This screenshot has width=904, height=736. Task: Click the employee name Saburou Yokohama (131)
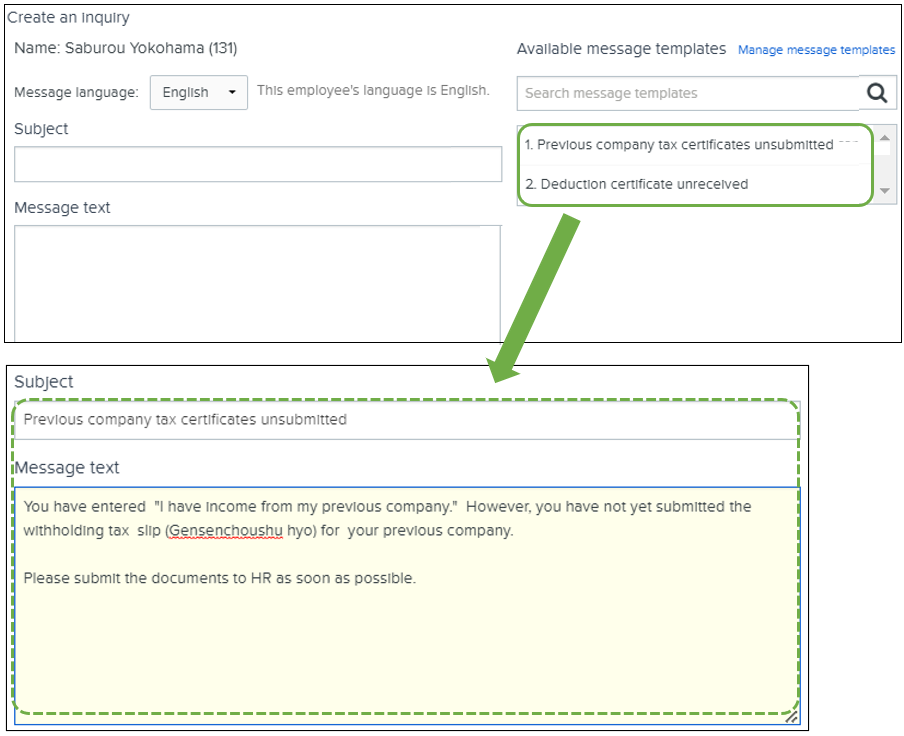point(126,48)
